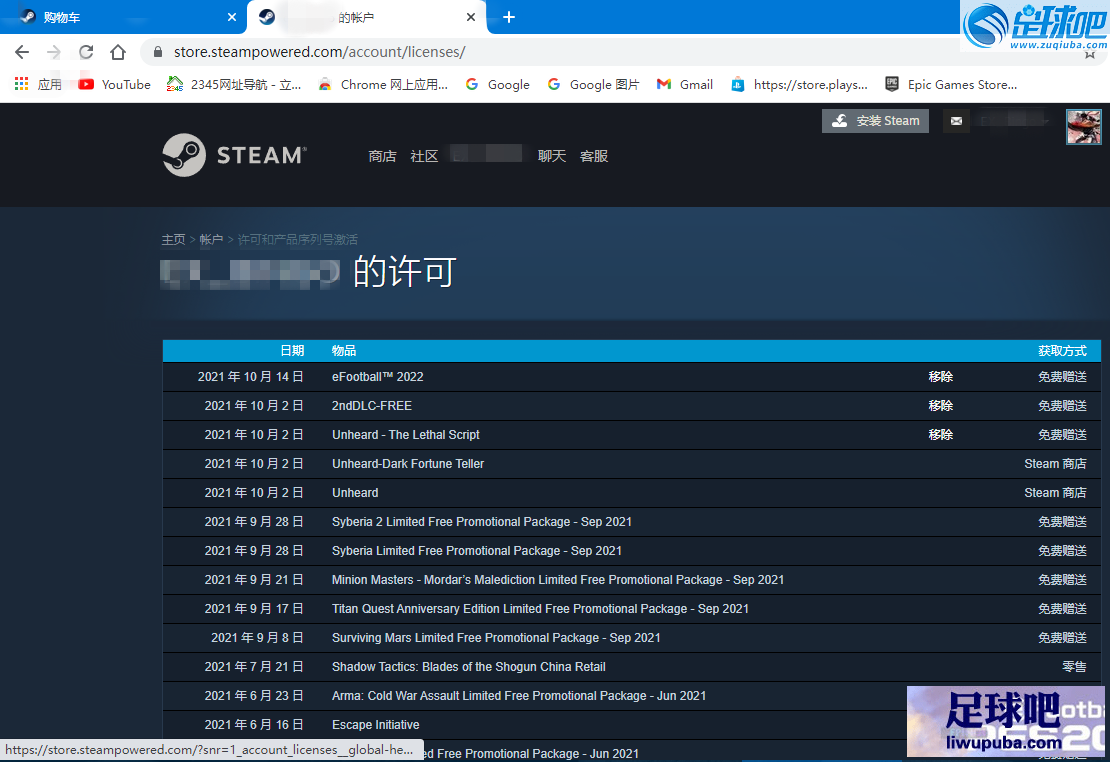The image size is (1110, 762).
Task: Click 移除 for 2ndDLC-FREE
Action: point(941,406)
